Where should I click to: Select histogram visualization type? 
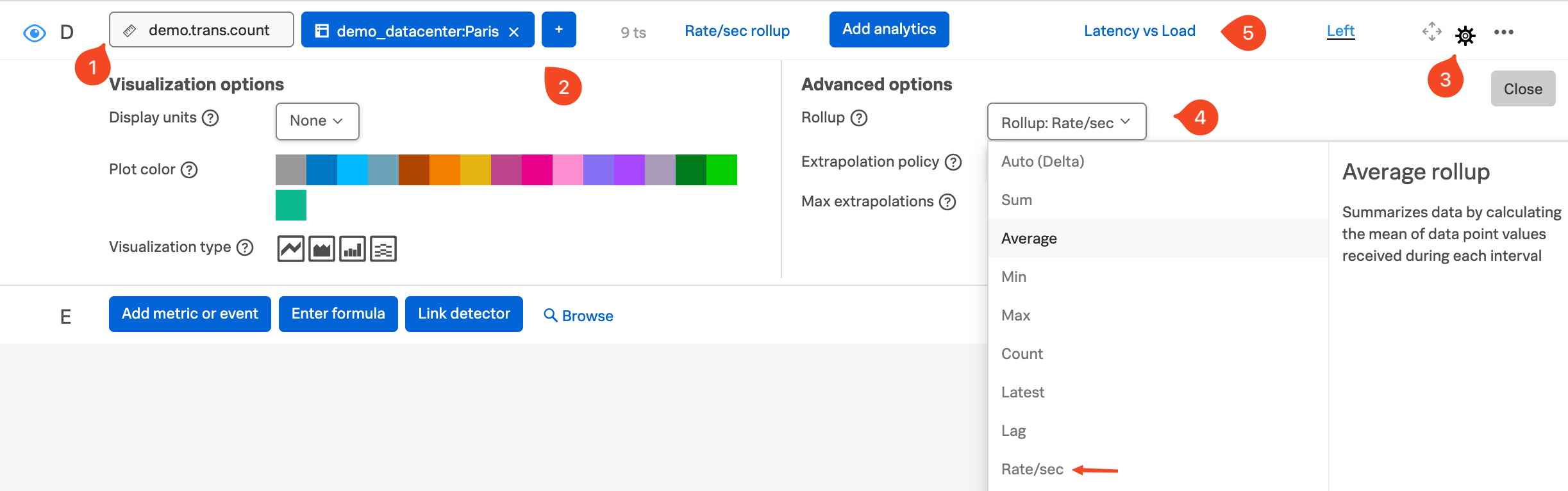coord(383,249)
